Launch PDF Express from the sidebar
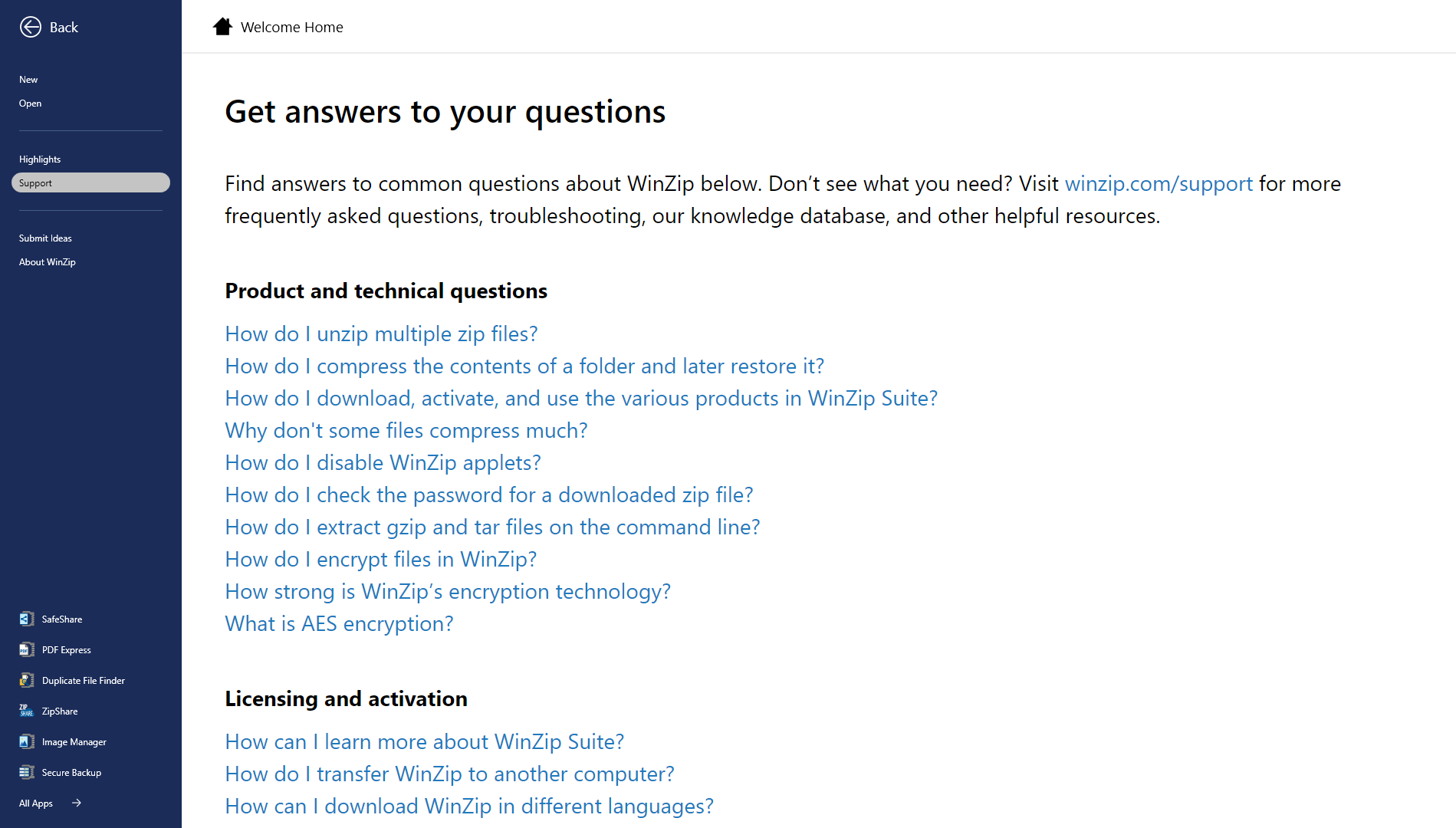The width and height of the screenshot is (1456, 828). coord(27,649)
